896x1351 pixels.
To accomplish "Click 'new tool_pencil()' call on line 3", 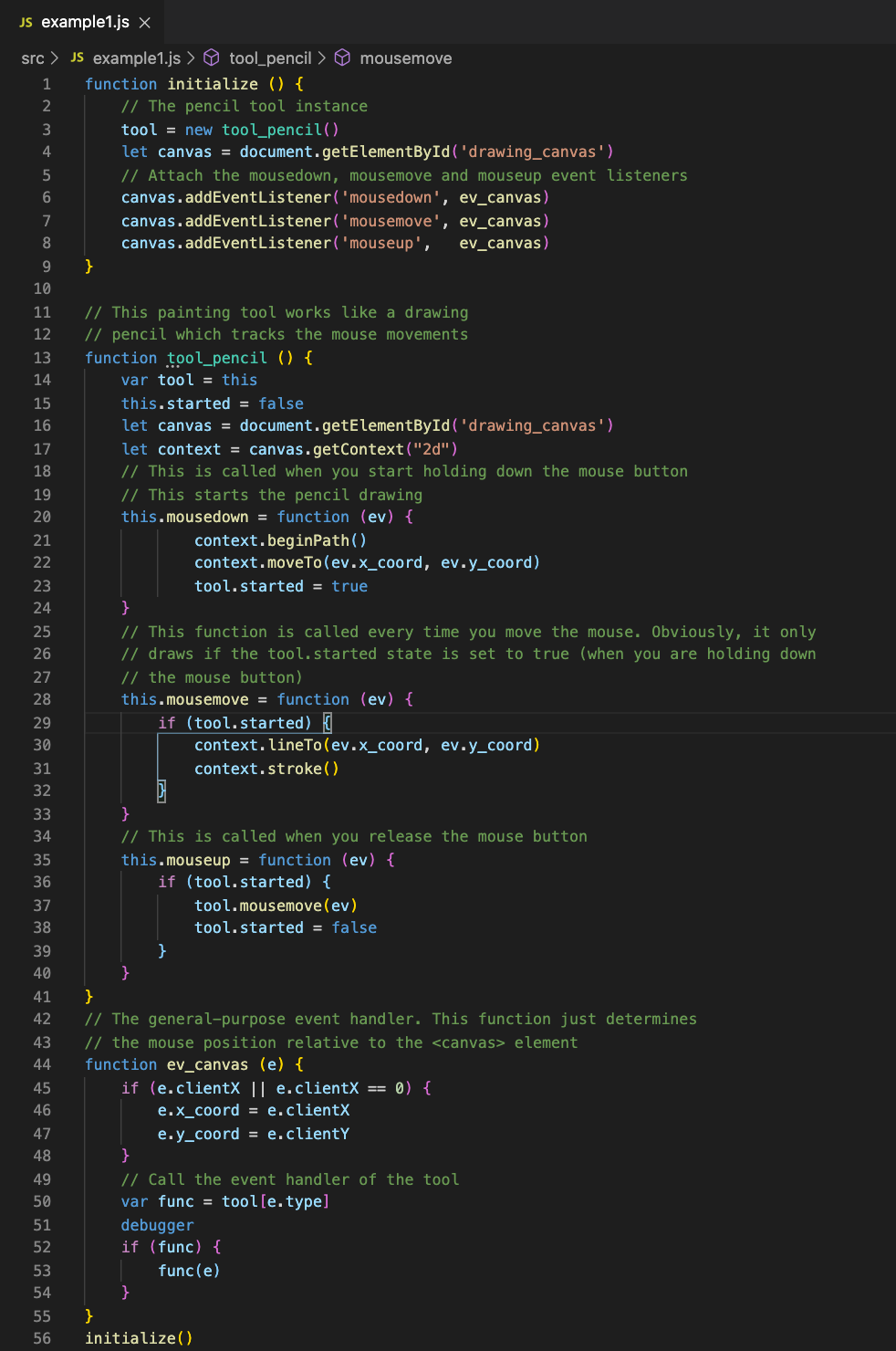I will (x=262, y=130).
